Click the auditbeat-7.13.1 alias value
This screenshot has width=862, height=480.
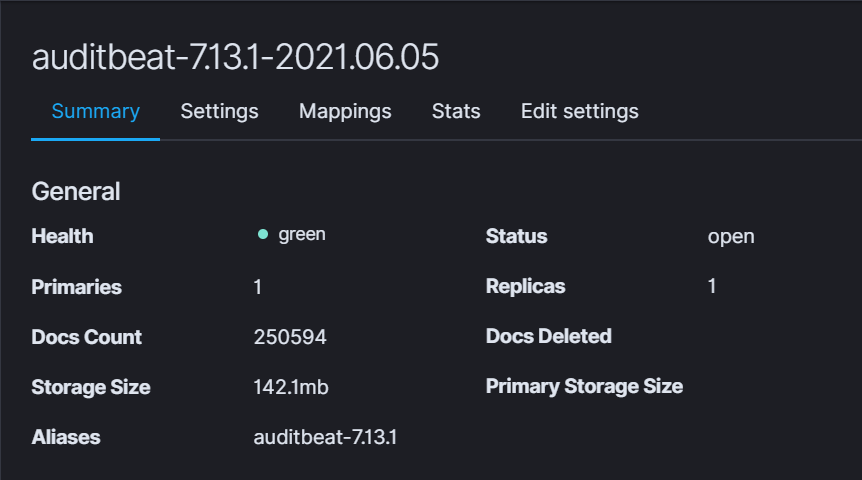pyautogui.click(x=325, y=437)
